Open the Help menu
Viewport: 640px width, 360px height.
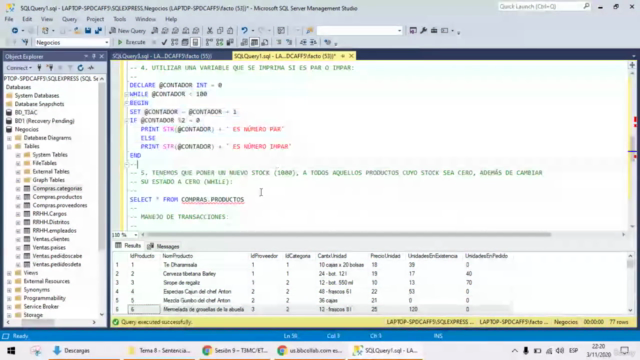pyautogui.click(x=171, y=19)
